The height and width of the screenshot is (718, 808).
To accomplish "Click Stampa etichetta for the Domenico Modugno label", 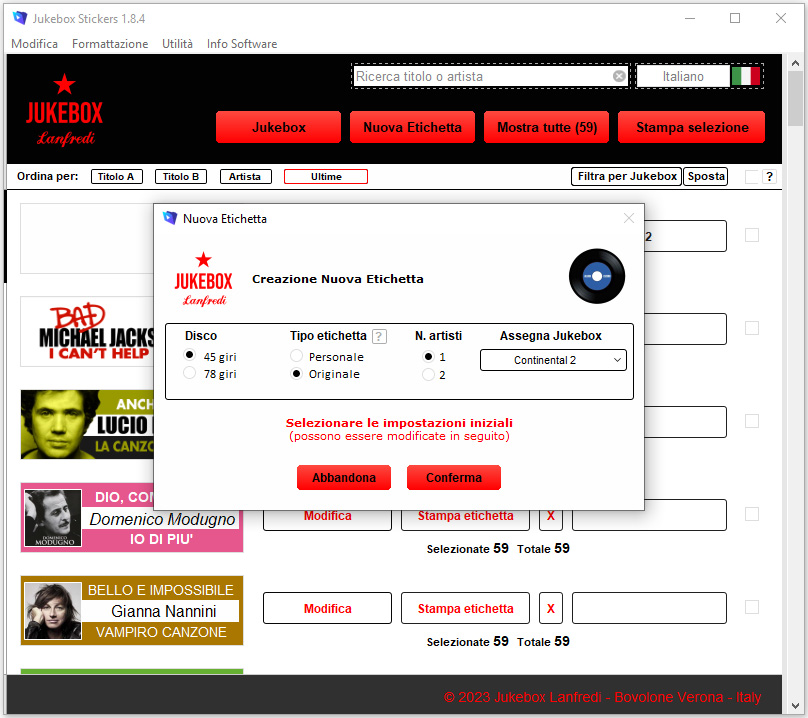I will [465, 516].
